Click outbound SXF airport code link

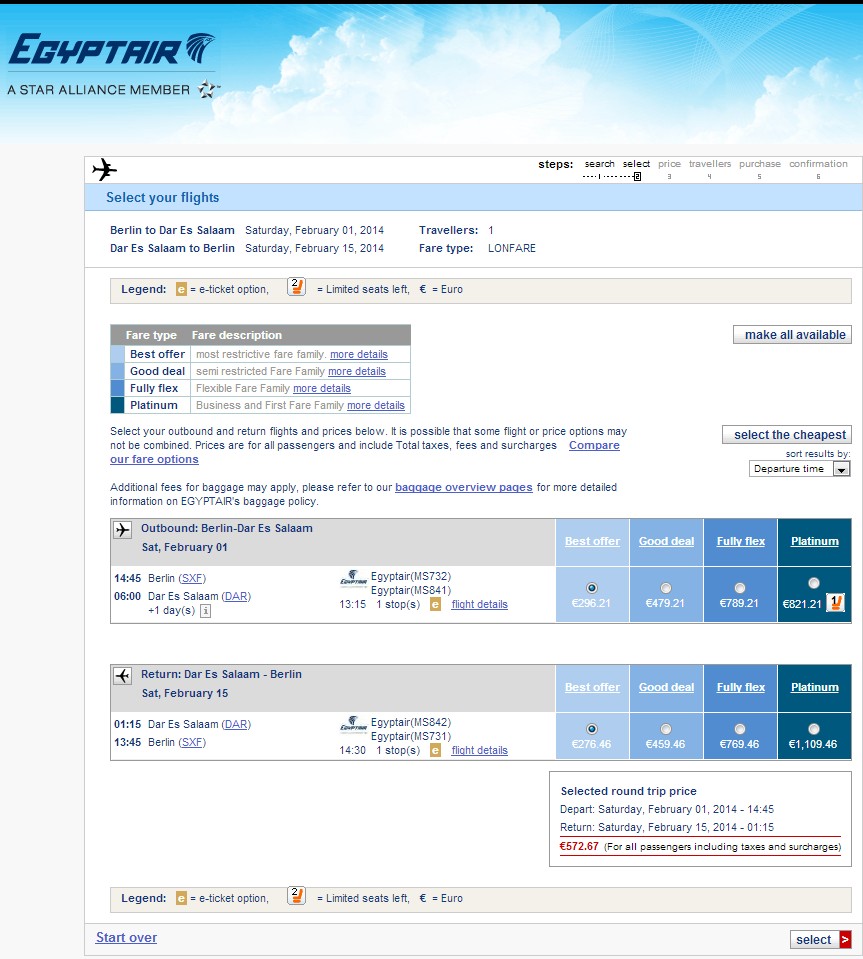(x=192, y=578)
